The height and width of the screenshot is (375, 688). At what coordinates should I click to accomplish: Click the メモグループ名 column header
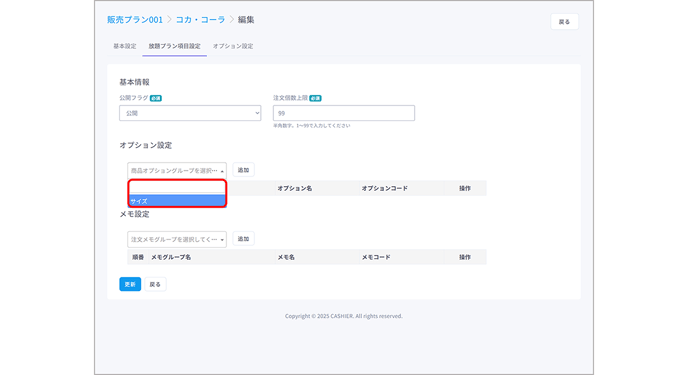[x=171, y=257]
